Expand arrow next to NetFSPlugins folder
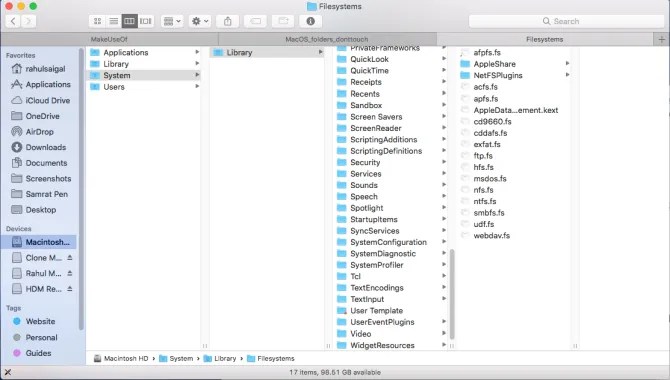Viewport: 670px width, 380px height. tap(567, 75)
